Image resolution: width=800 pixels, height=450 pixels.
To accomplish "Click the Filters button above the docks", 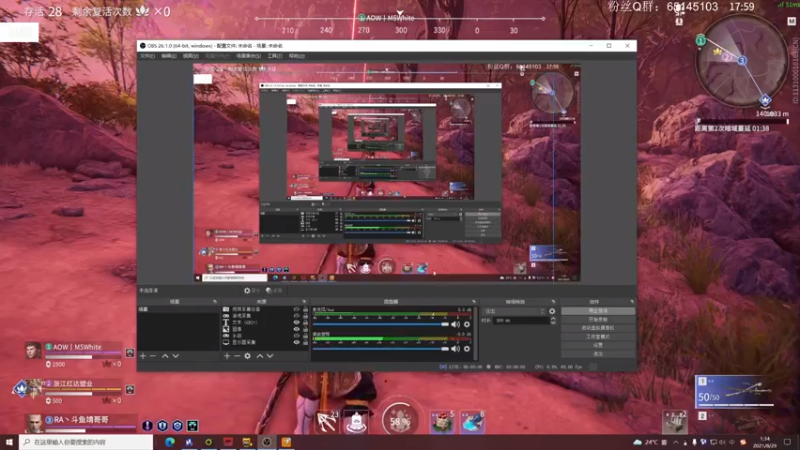I will [274, 290].
